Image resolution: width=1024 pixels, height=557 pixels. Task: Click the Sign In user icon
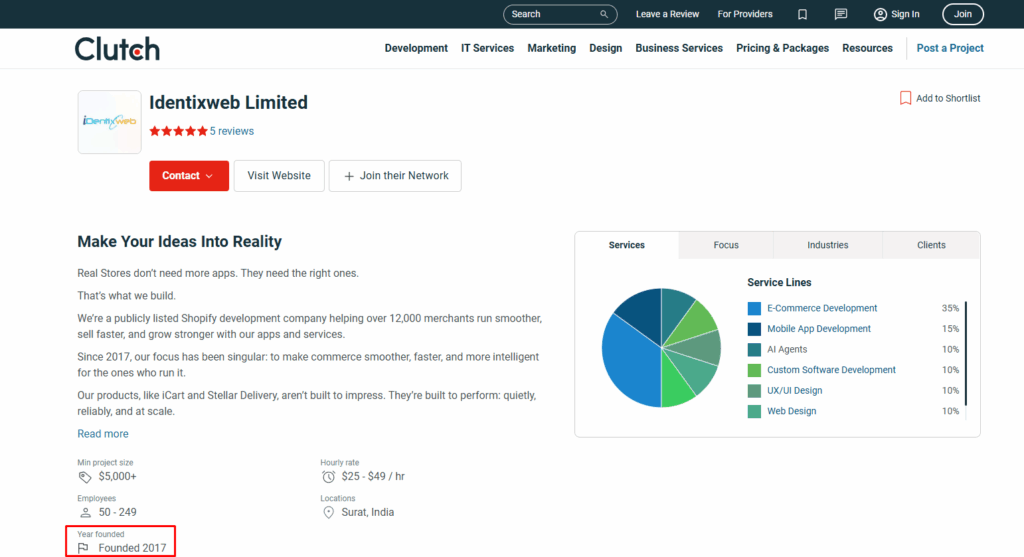[880, 15]
